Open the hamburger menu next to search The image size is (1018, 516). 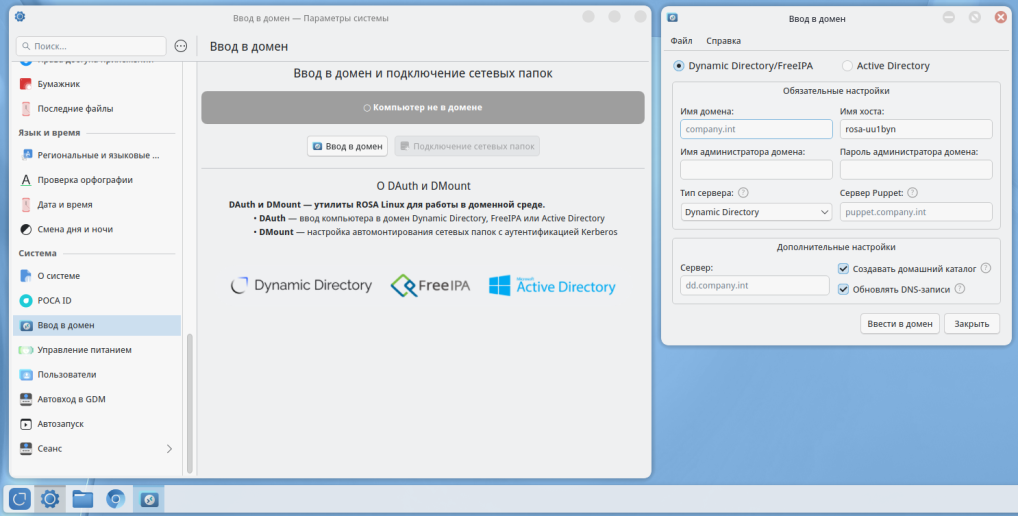pyautogui.click(x=180, y=46)
